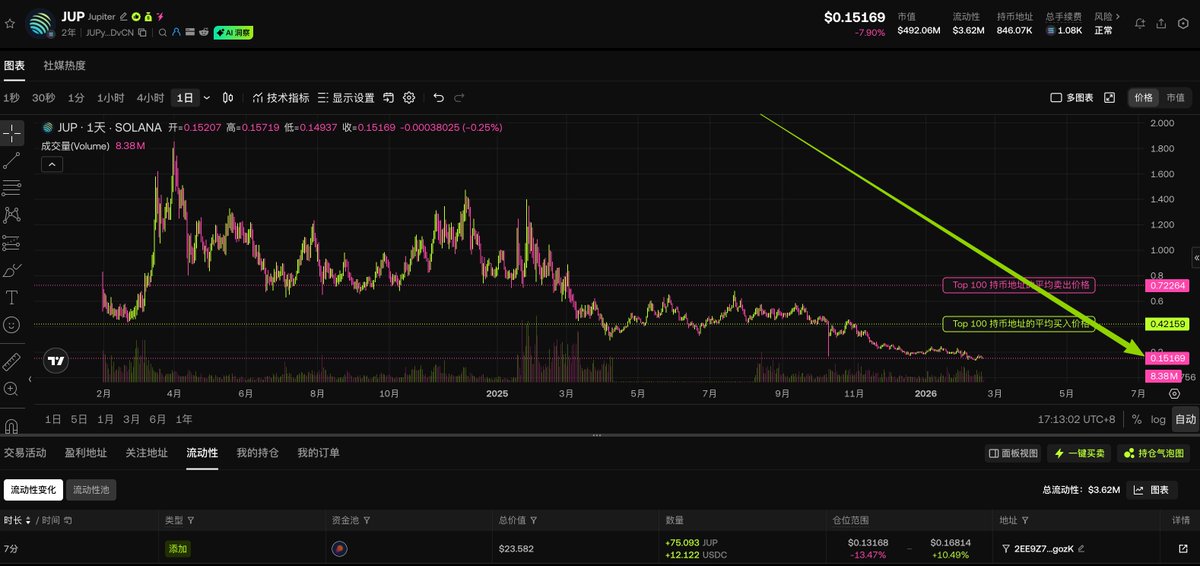Add JUP to favorites with the star icon
This screenshot has height=566, width=1200.
click(10, 23)
